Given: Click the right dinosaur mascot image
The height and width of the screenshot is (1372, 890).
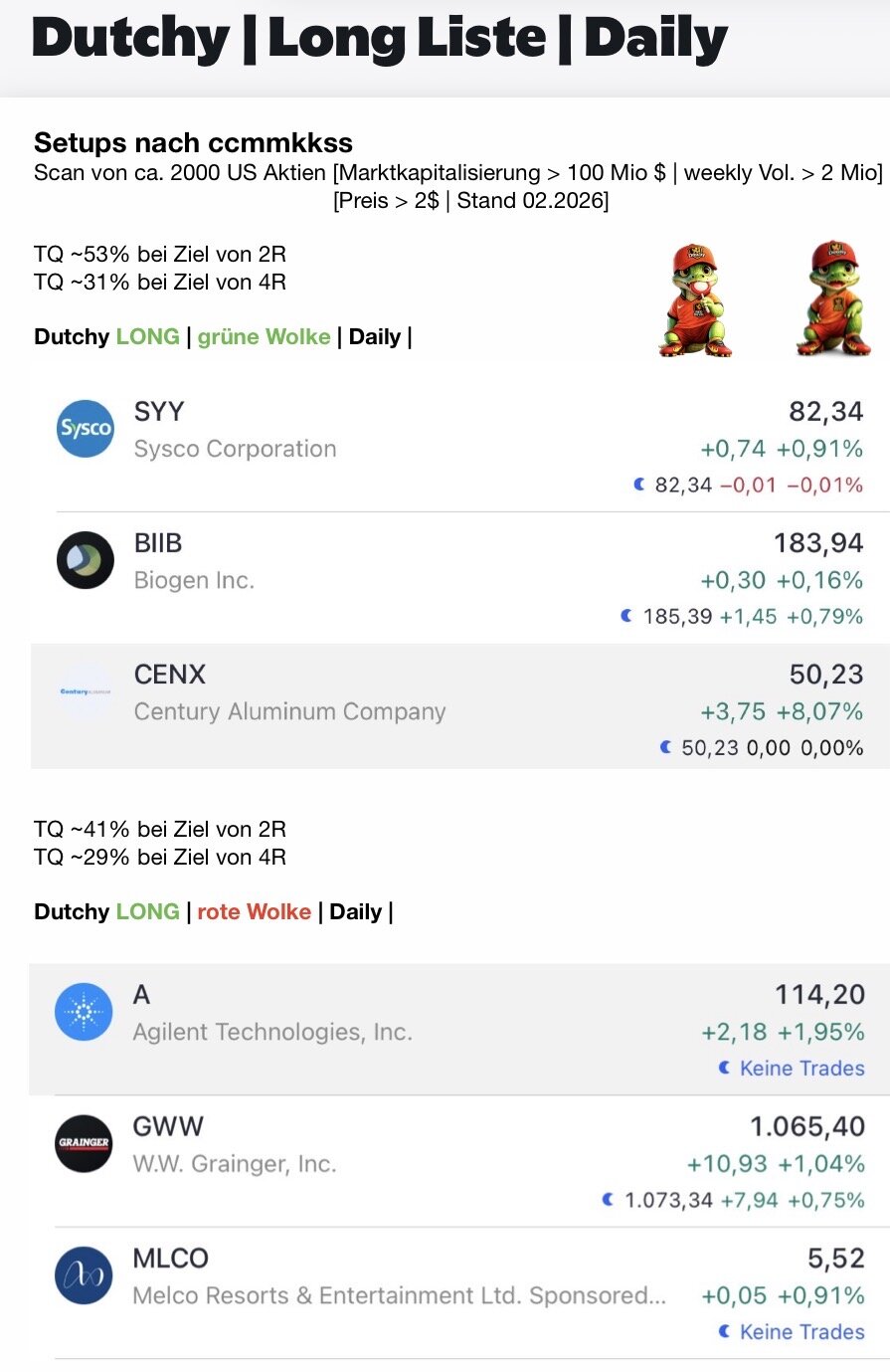Looking at the screenshot, I should [x=833, y=297].
